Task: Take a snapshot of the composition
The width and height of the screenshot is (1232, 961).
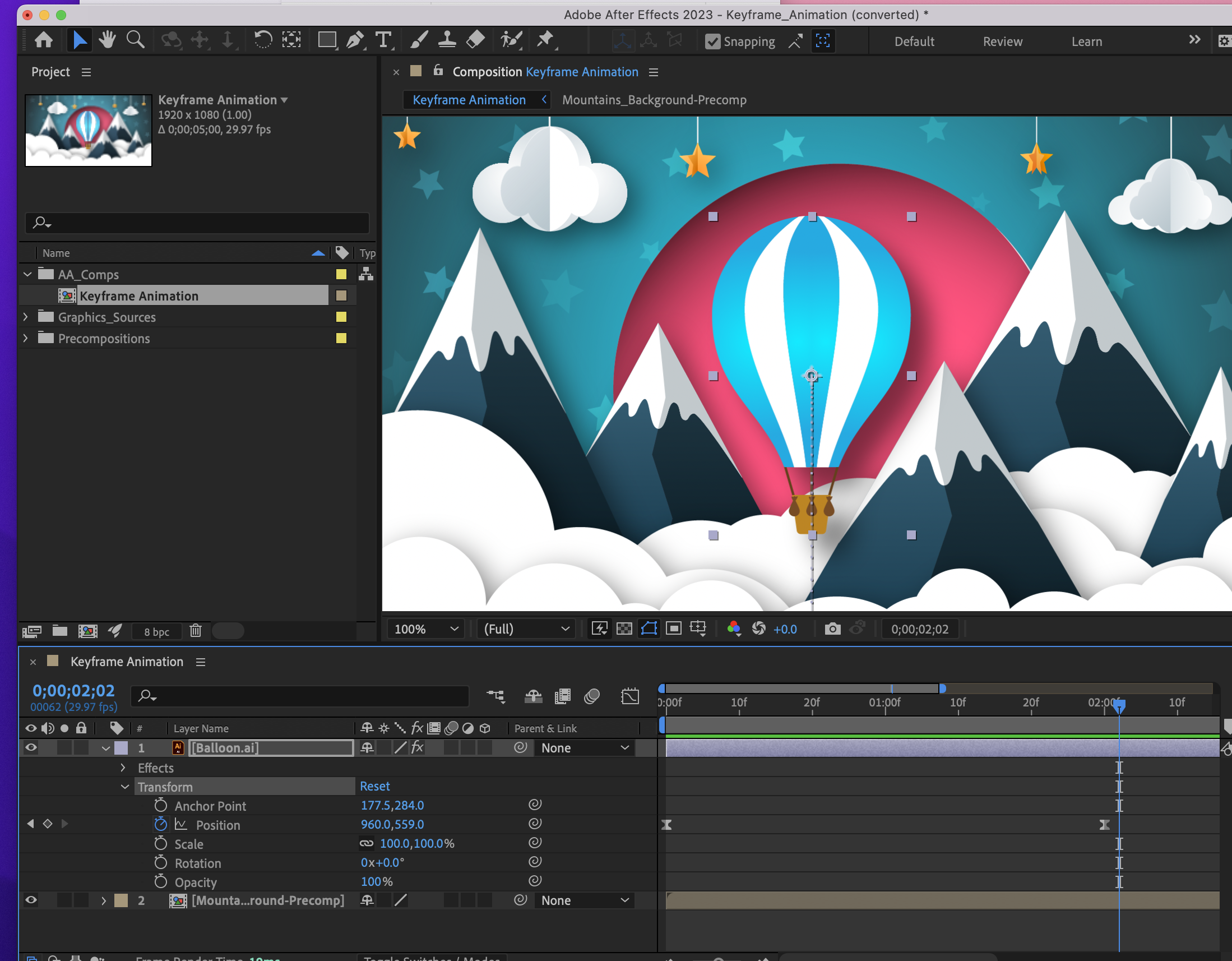Action: (x=832, y=628)
